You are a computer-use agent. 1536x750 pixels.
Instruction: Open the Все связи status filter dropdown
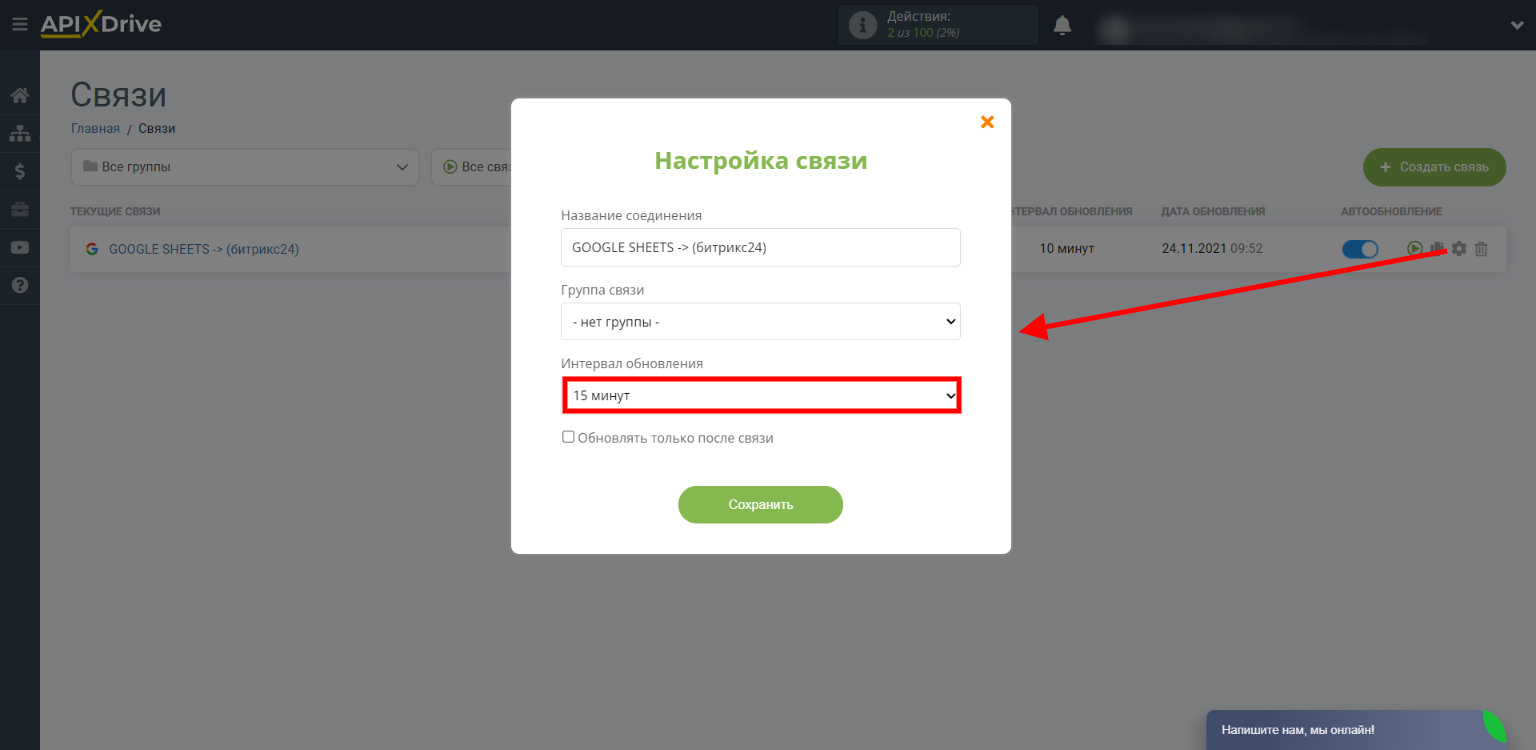coord(471,167)
